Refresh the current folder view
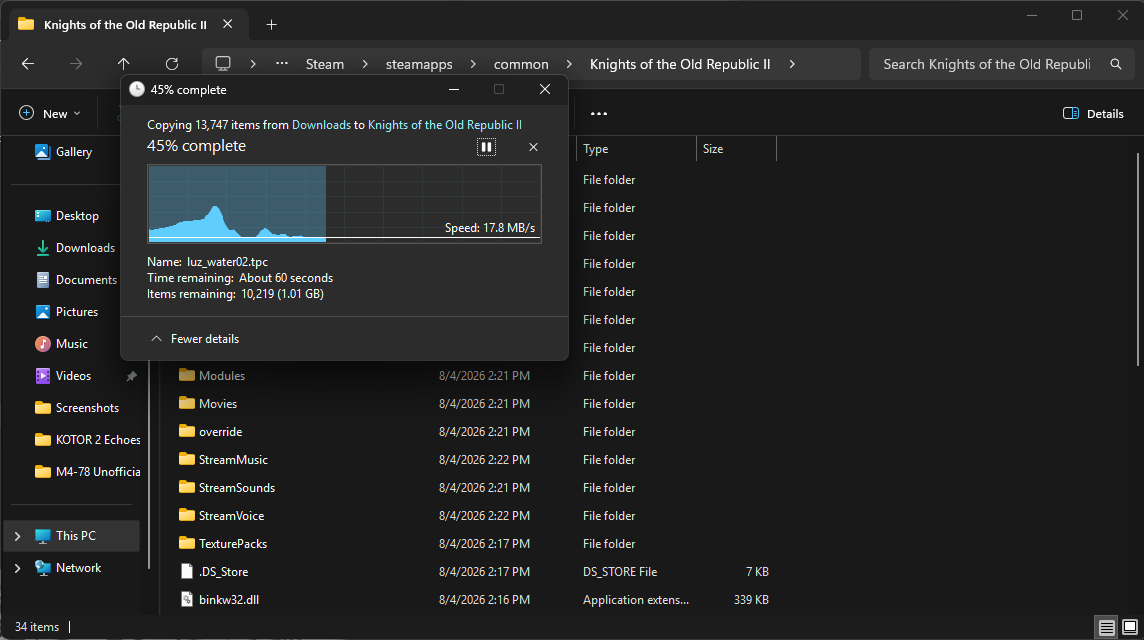Image resolution: width=1144 pixels, height=640 pixels. [x=171, y=64]
